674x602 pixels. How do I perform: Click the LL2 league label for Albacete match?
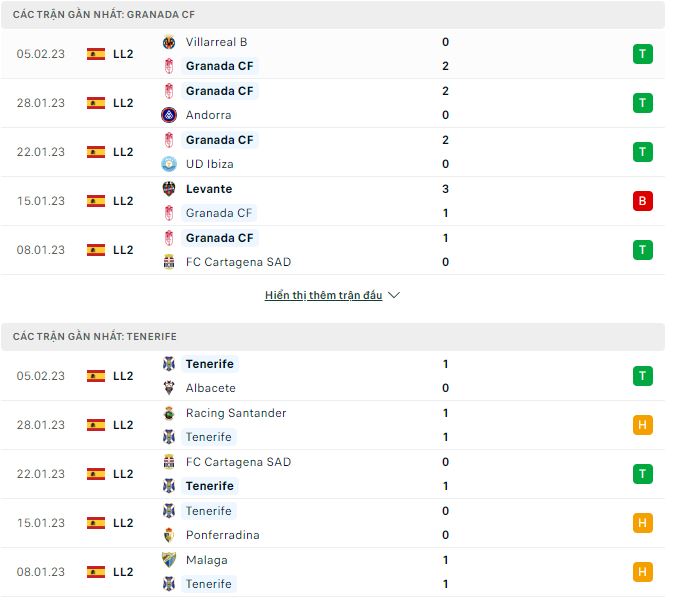pyautogui.click(x=123, y=376)
